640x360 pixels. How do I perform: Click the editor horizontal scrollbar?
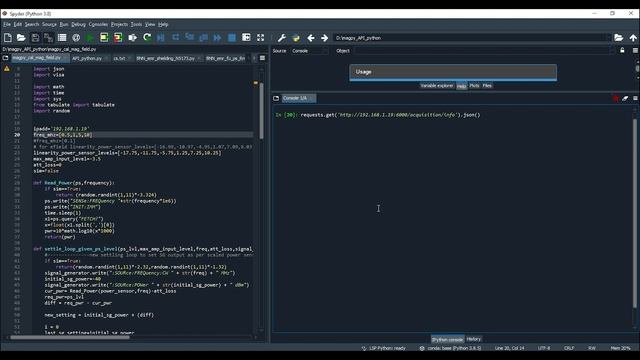[70, 337]
